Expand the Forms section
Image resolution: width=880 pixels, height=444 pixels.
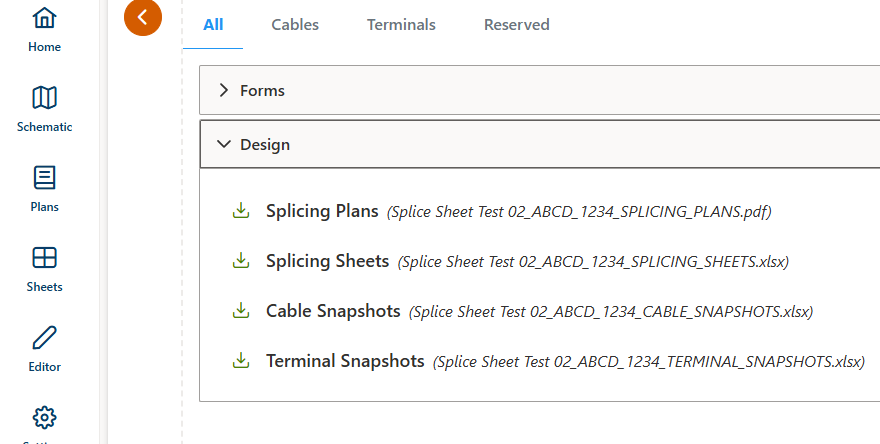pyautogui.click(x=224, y=90)
